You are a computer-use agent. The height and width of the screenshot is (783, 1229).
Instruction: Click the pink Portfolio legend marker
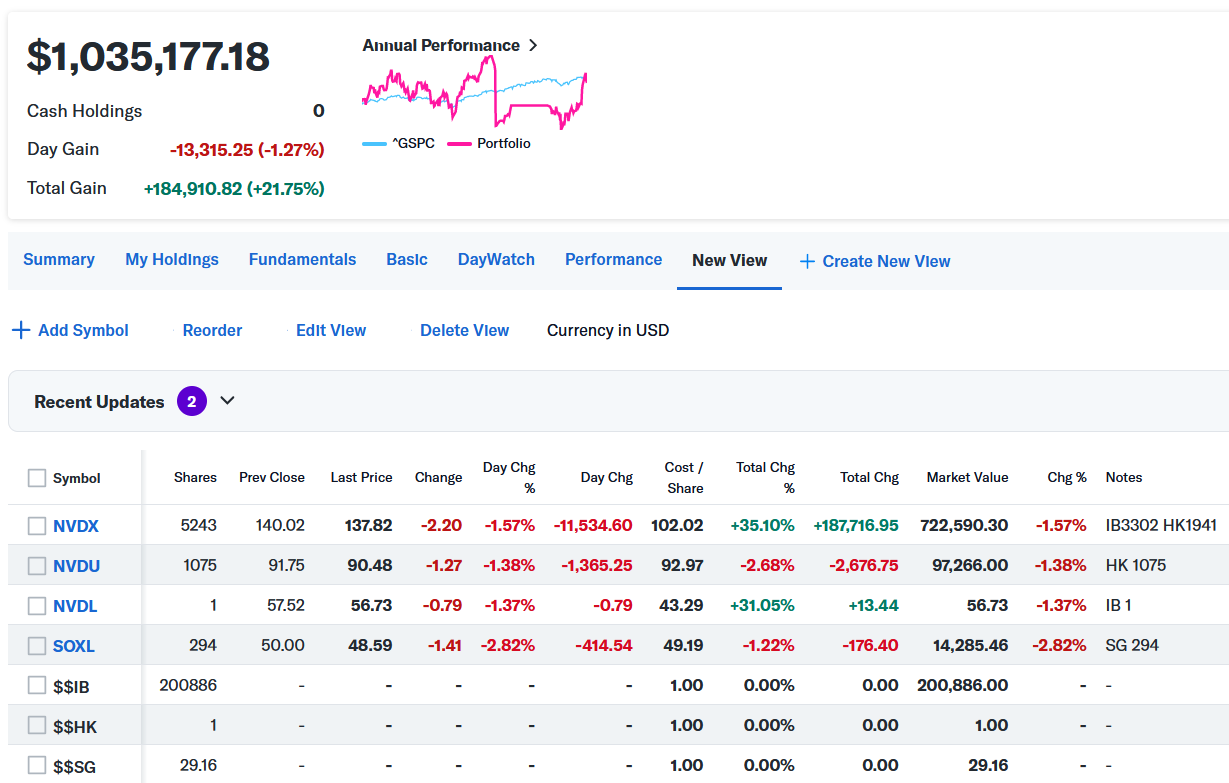459,144
